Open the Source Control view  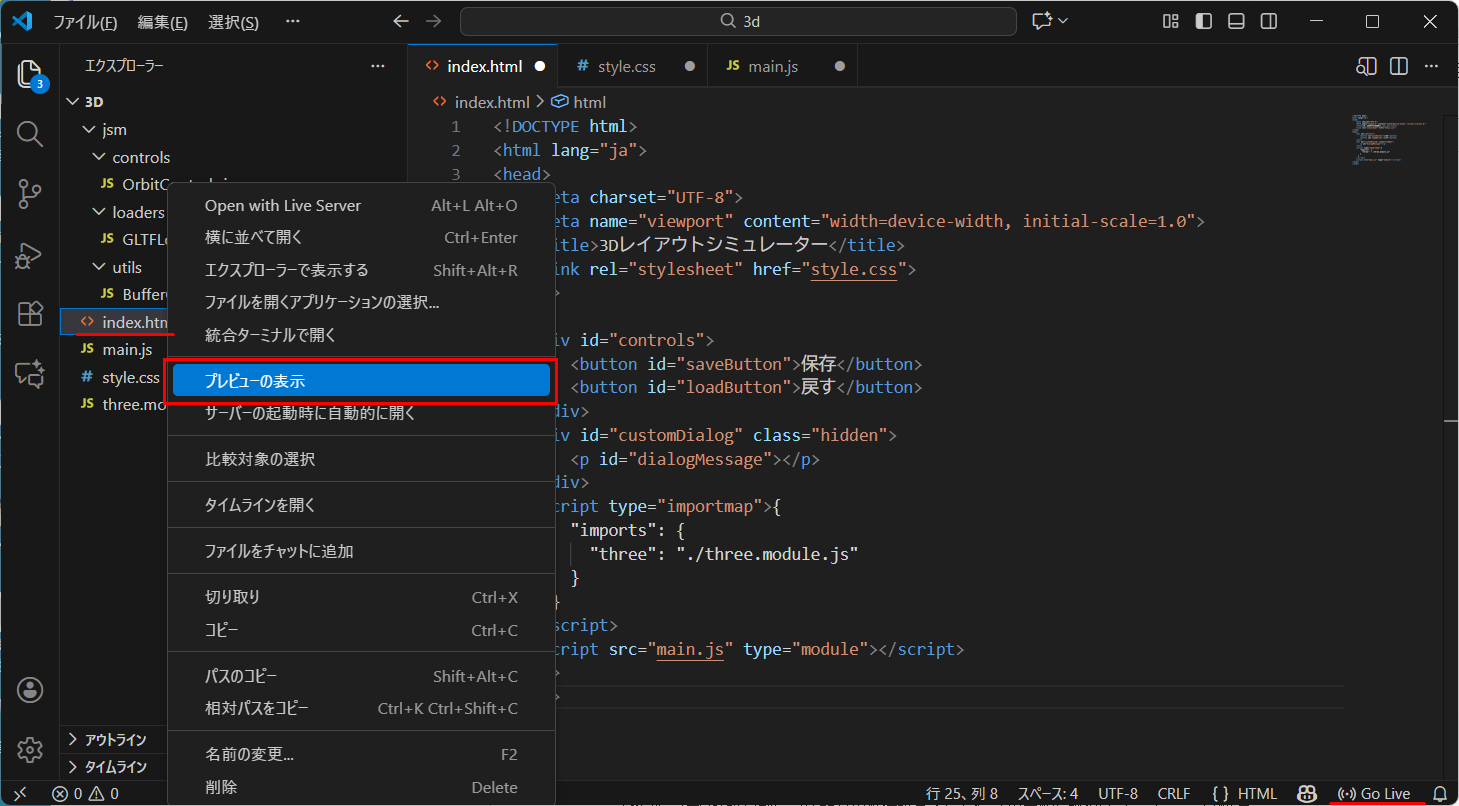click(29, 194)
